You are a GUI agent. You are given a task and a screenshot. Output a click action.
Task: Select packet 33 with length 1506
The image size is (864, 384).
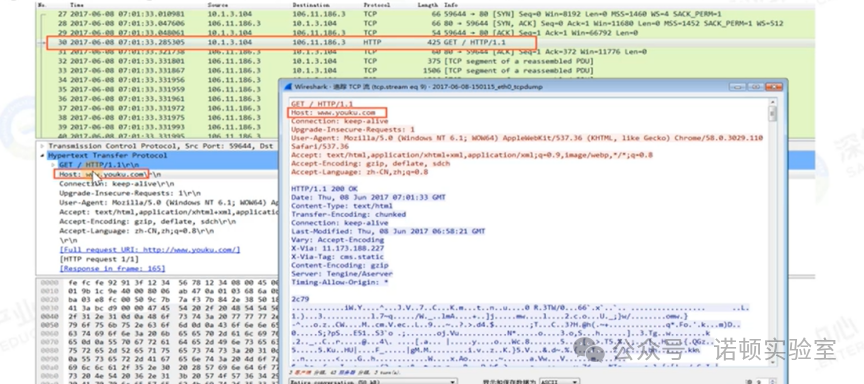pyautogui.click(x=424, y=71)
